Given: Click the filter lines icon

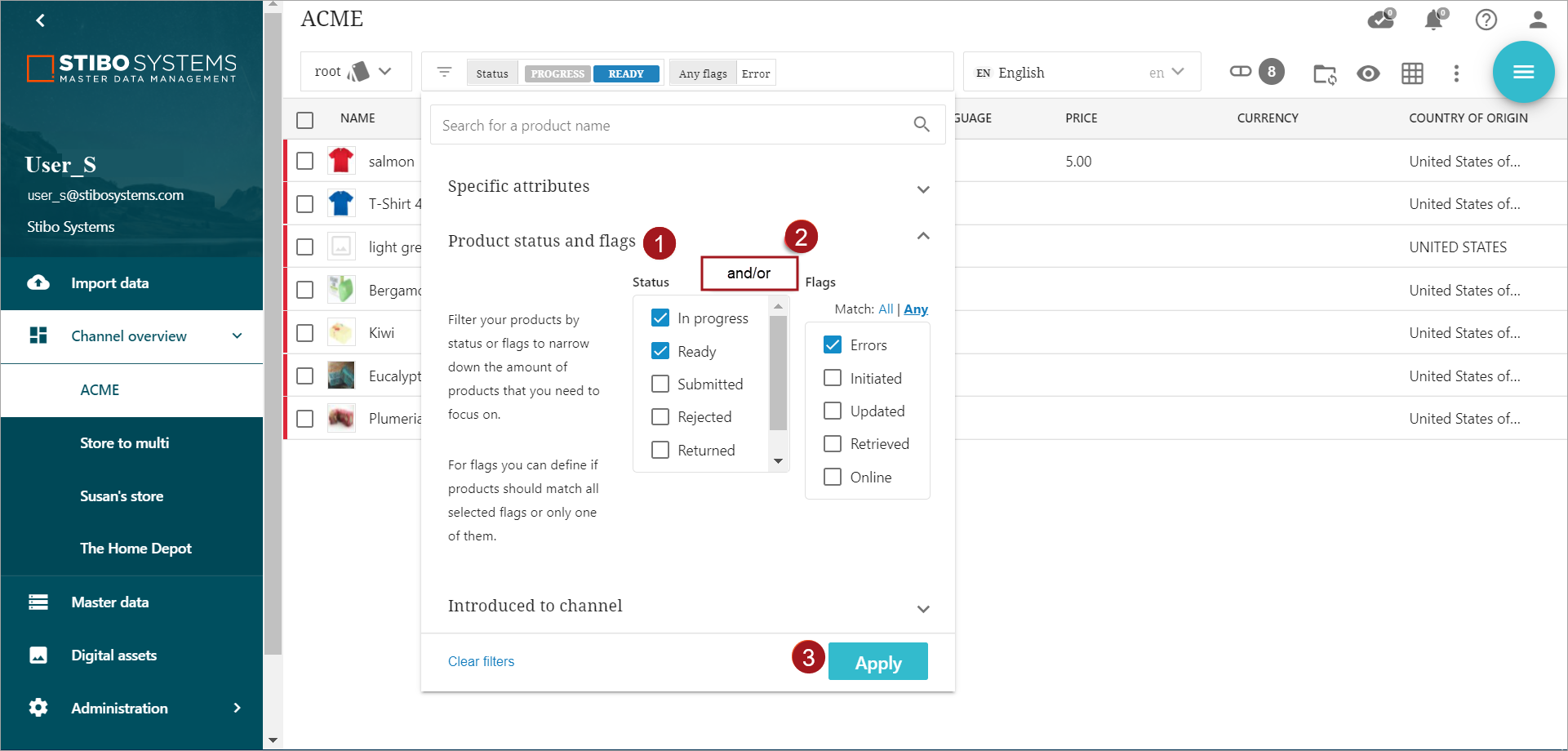Looking at the screenshot, I should [x=444, y=73].
